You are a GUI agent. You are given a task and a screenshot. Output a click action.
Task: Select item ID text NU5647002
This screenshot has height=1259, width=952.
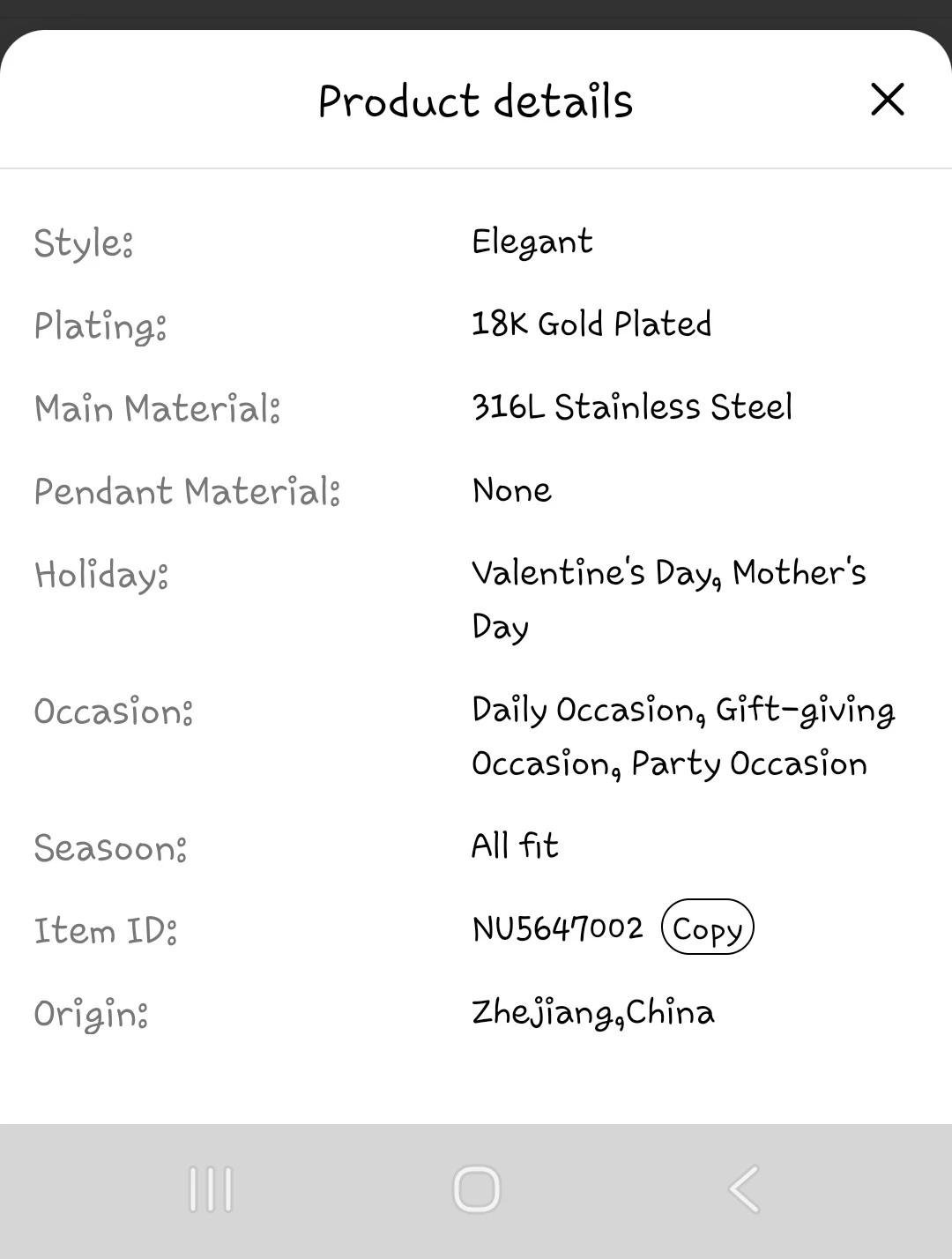[557, 927]
